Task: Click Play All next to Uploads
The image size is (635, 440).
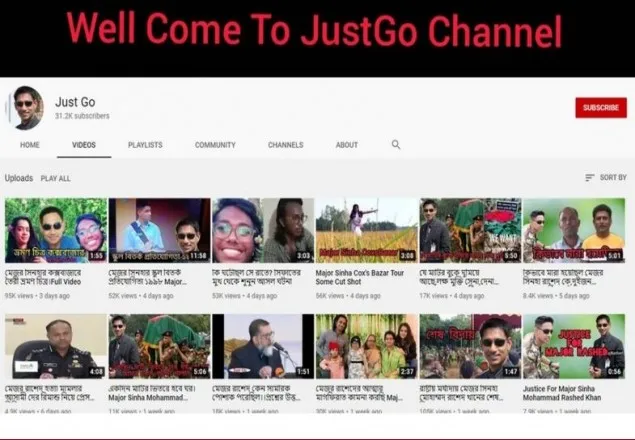Action: pos(55,178)
